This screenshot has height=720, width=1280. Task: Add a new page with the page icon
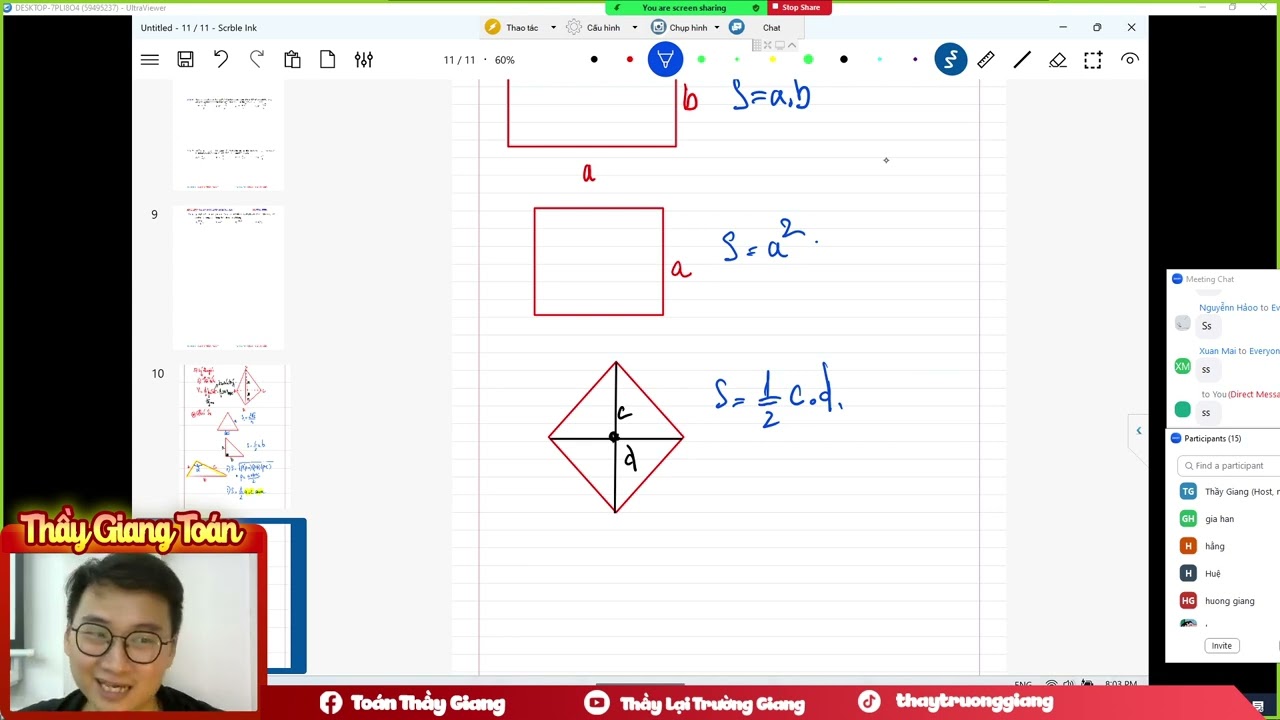coord(328,60)
